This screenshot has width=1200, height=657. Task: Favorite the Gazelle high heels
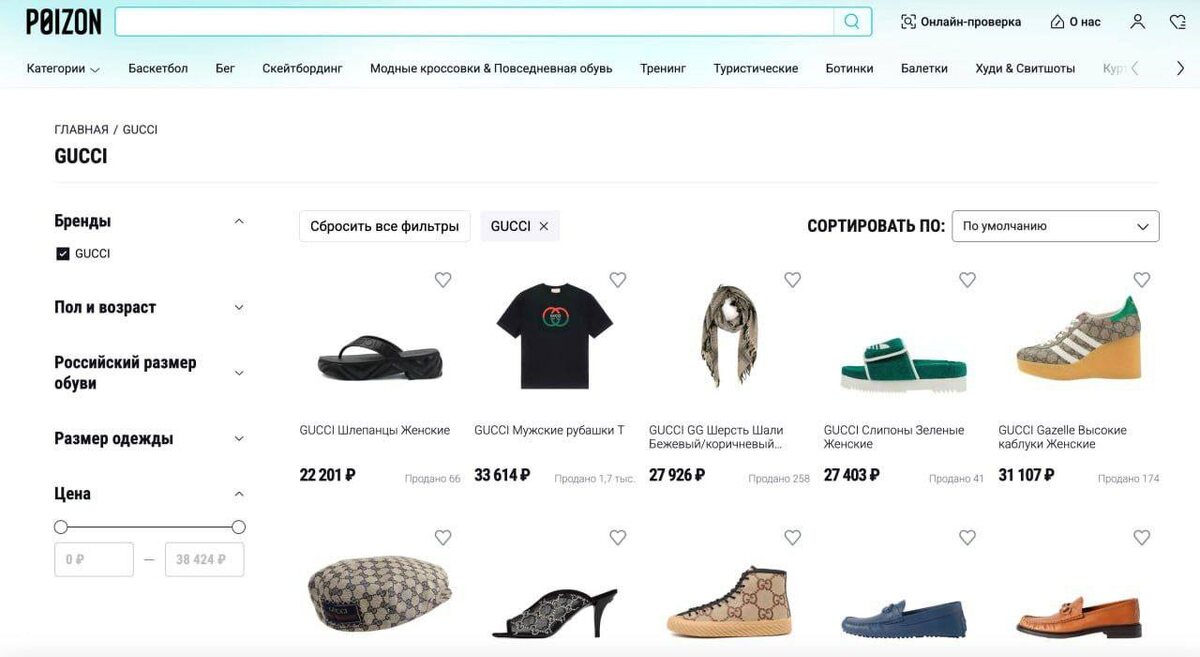click(1142, 280)
